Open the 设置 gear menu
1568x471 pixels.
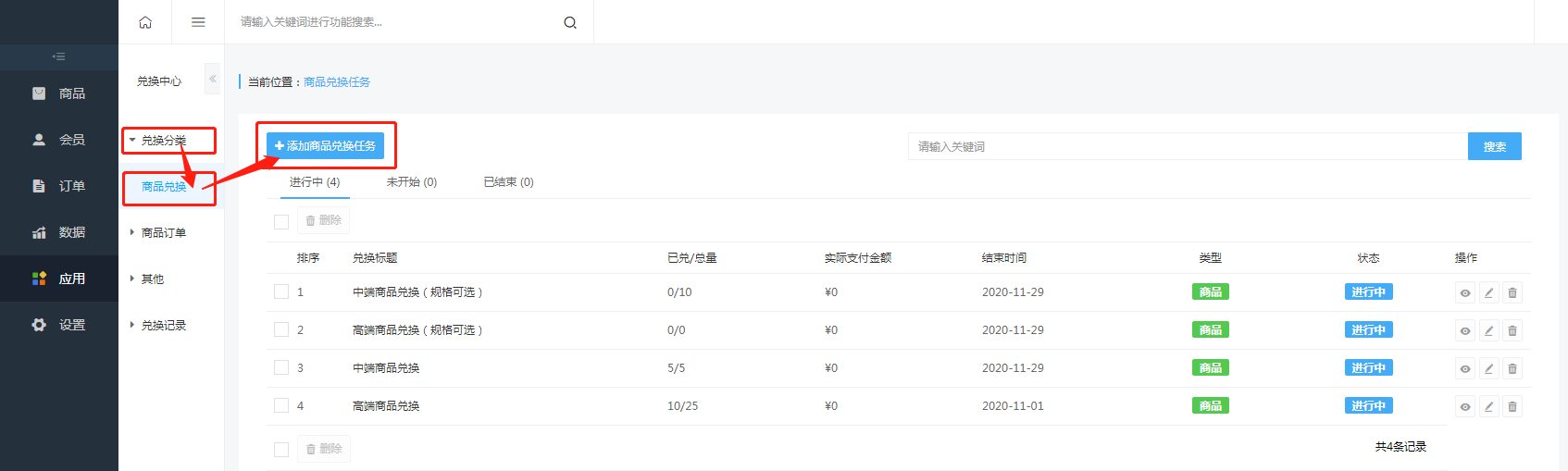point(59,325)
